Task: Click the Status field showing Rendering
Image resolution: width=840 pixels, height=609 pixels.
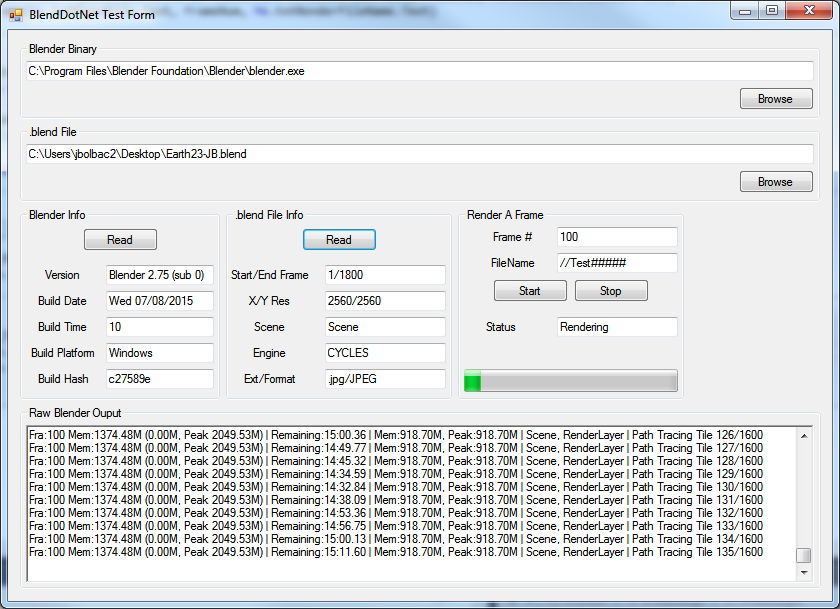Action: tap(617, 327)
